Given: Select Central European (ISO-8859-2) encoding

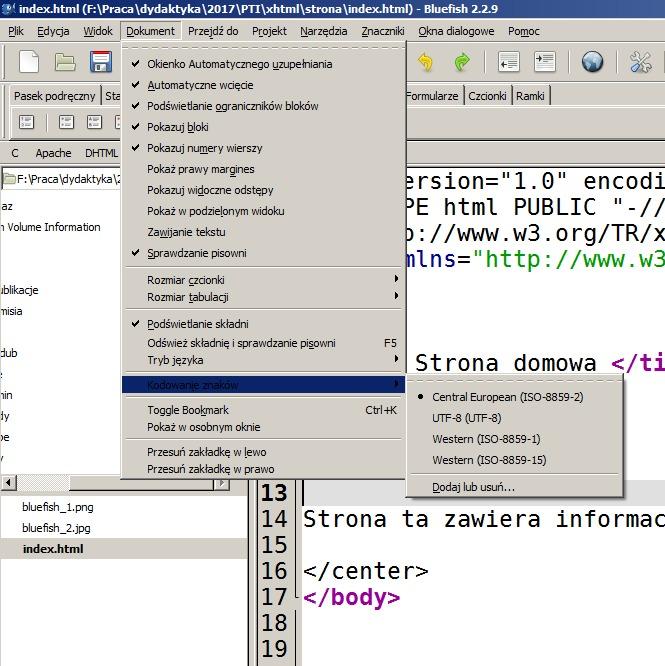Looking at the screenshot, I should 514,397.
